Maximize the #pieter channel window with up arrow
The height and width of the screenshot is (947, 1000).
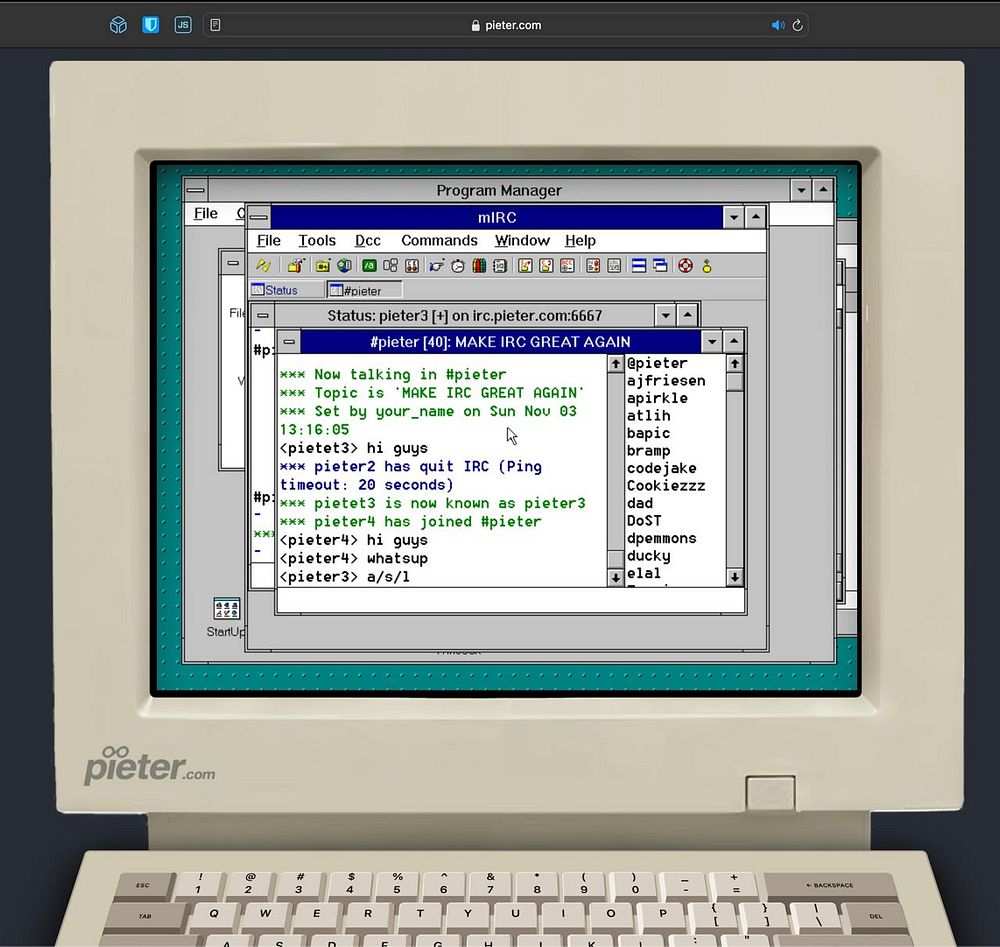pos(734,342)
